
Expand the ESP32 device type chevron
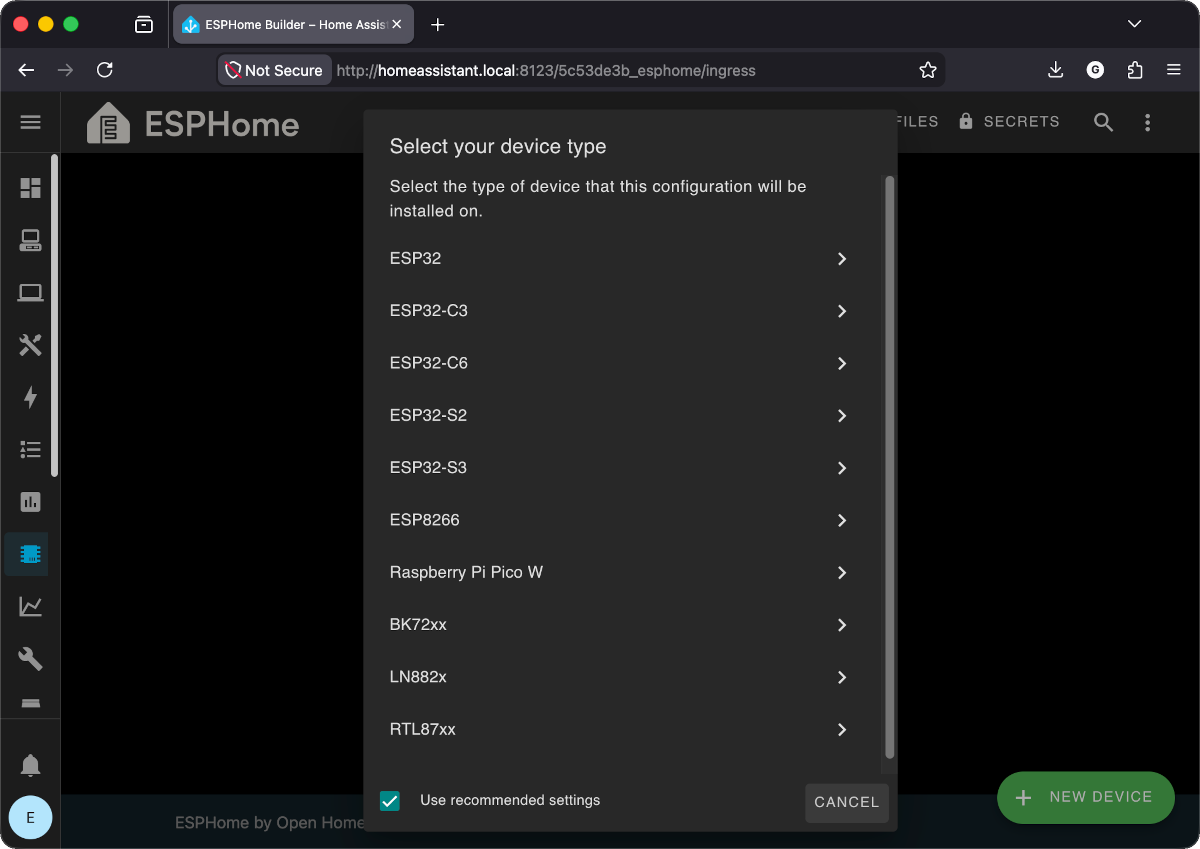(x=842, y=259)
